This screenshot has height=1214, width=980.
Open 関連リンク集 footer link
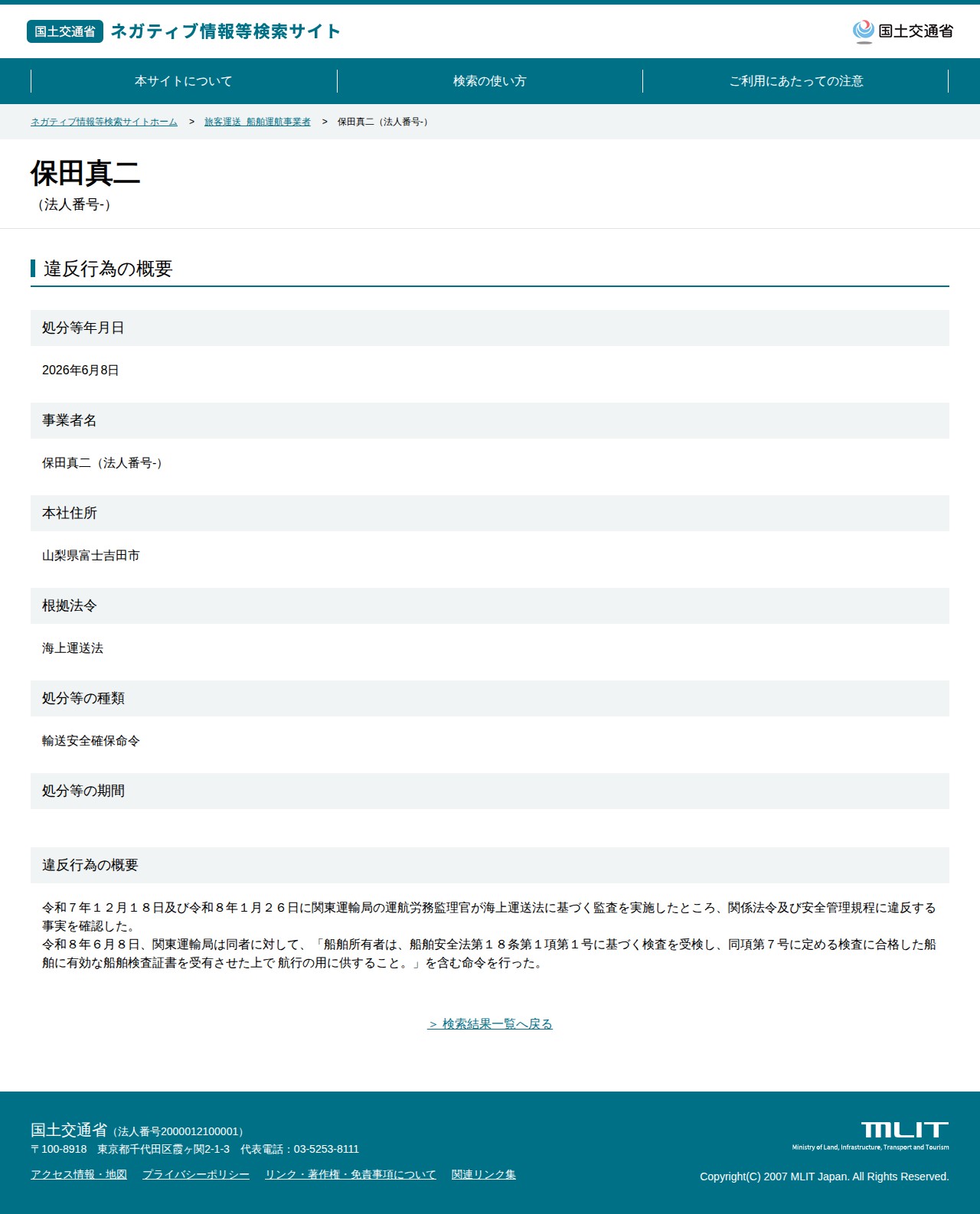(484, 1174)
